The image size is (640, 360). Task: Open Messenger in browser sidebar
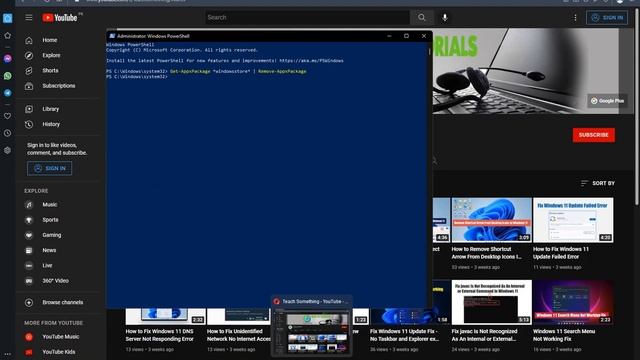[7, 59]
